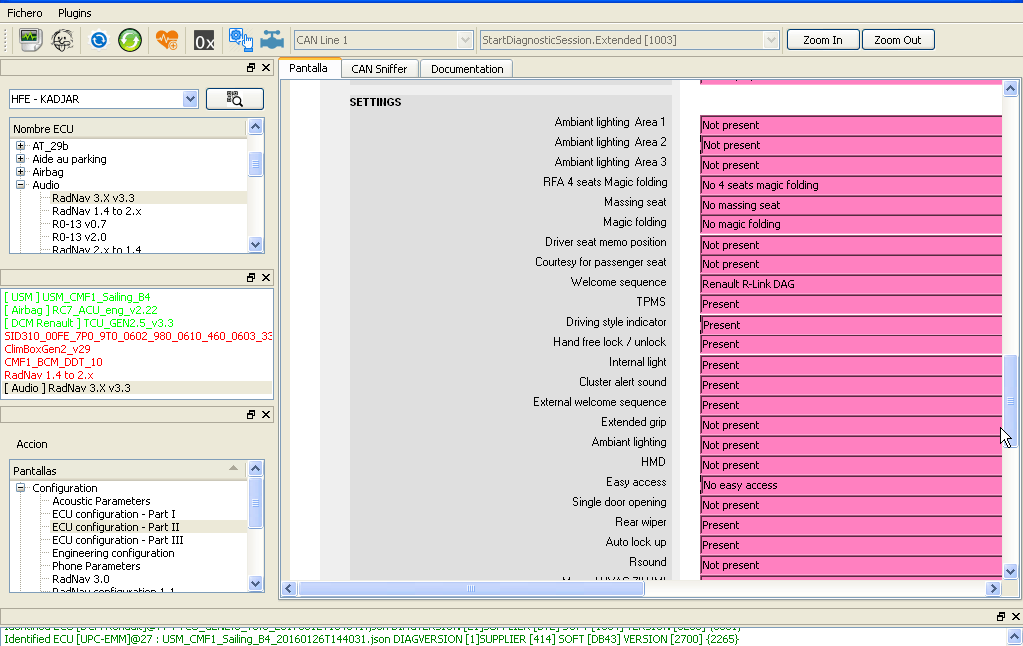Undock the ECU list panel

pos(251,68)
